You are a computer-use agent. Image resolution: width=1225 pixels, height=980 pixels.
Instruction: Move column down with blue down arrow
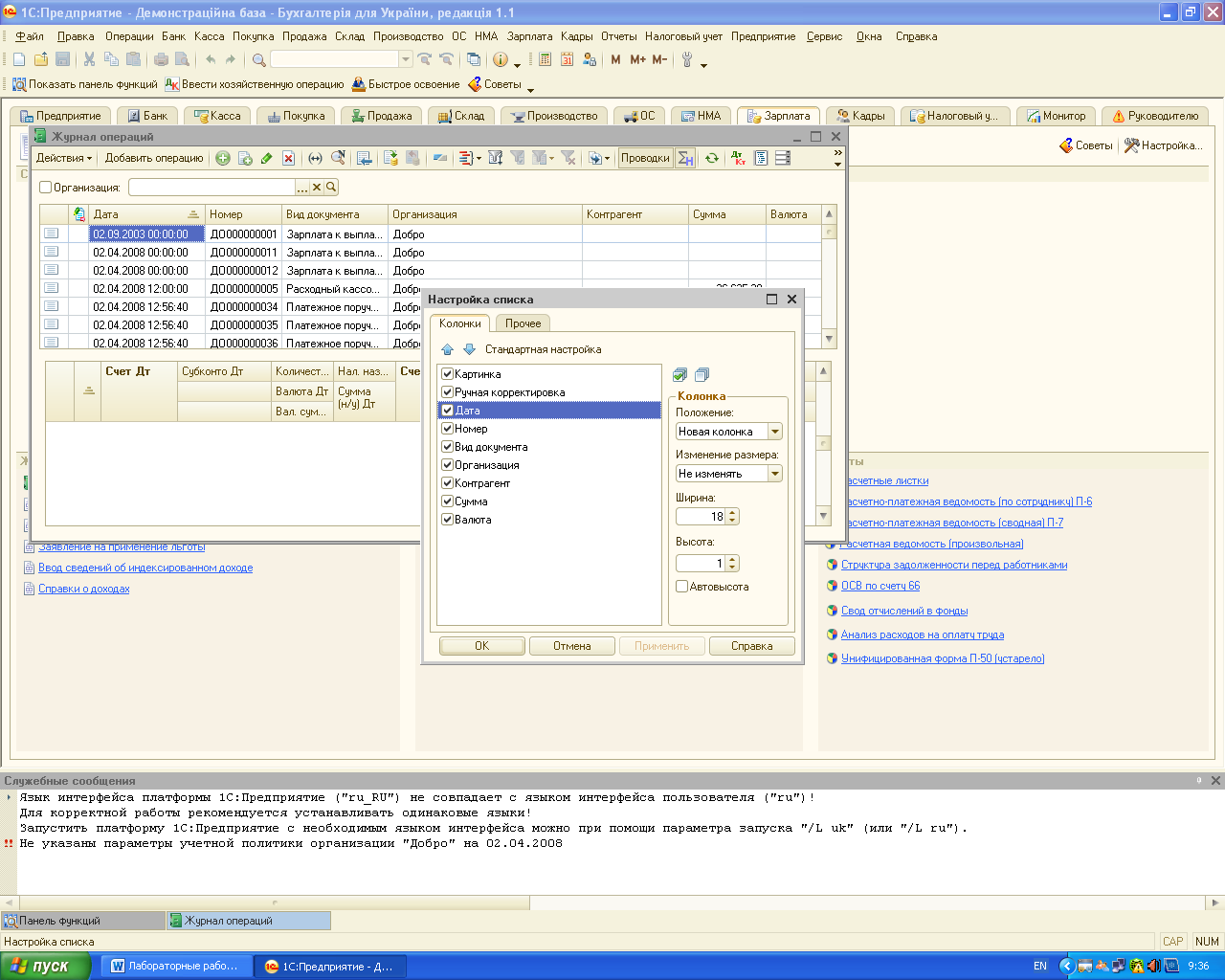click(x=469, y=349)
